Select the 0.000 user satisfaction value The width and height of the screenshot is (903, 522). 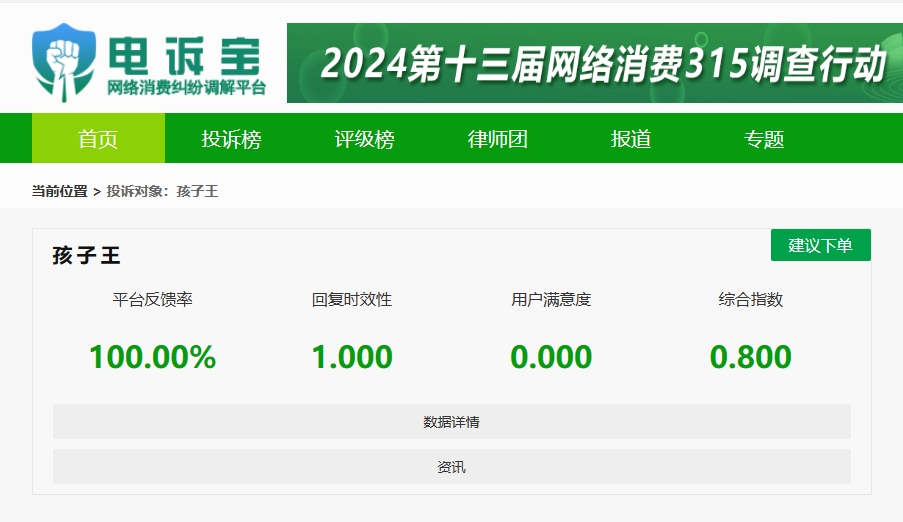[551, 357]
